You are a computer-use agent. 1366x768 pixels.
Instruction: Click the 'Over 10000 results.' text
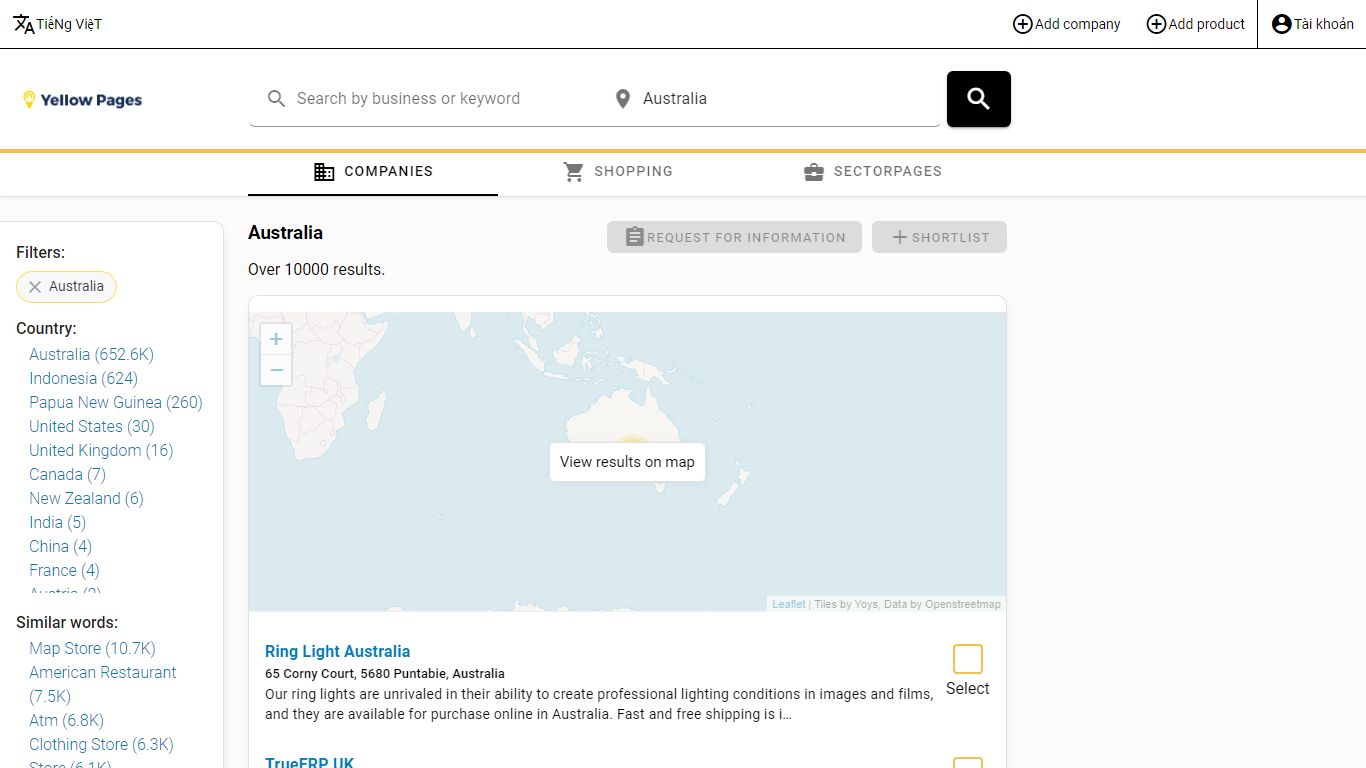[x=316, y=269]
